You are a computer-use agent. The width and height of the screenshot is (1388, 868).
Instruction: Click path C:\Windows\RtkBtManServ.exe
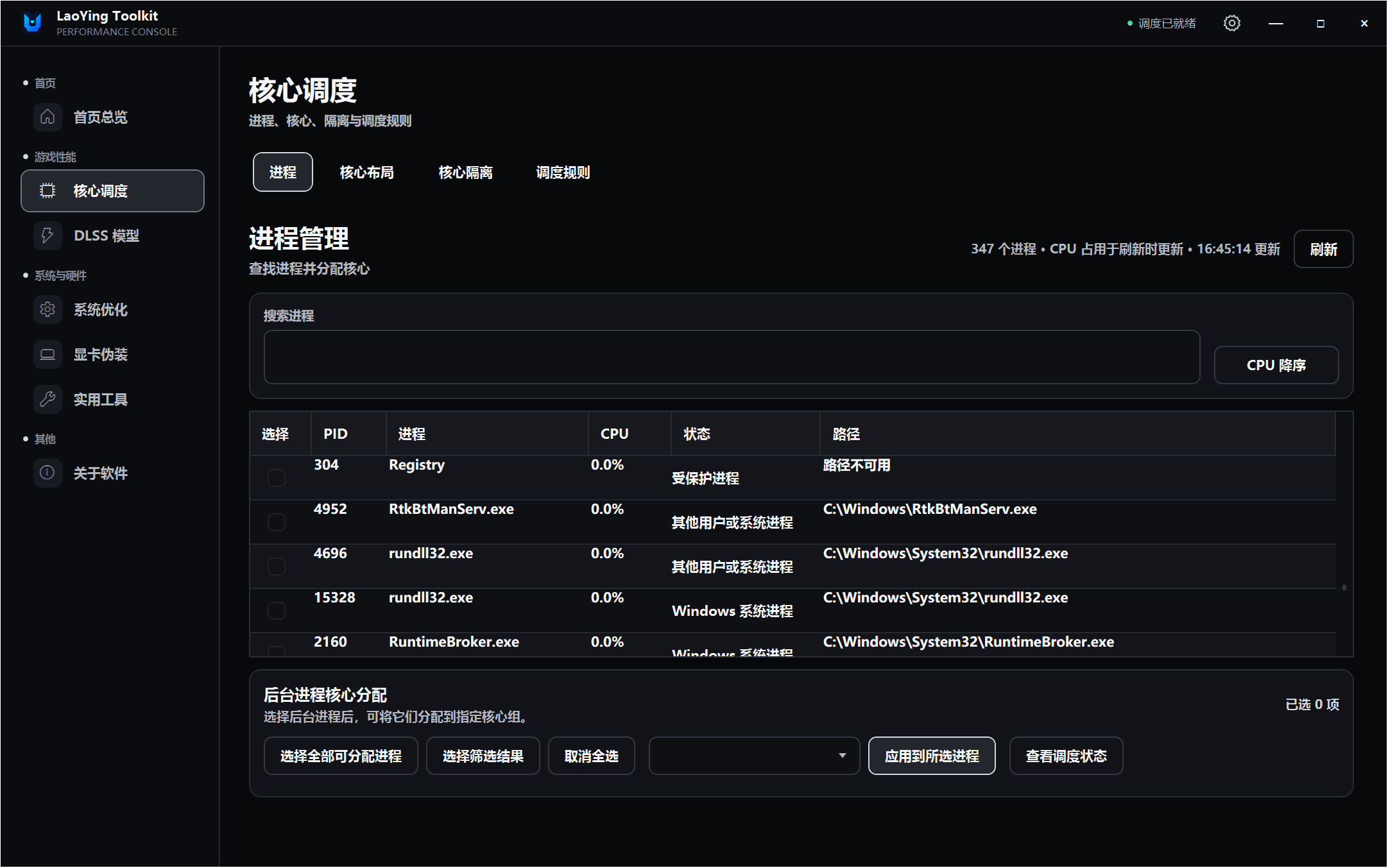[x=930, y=509]
